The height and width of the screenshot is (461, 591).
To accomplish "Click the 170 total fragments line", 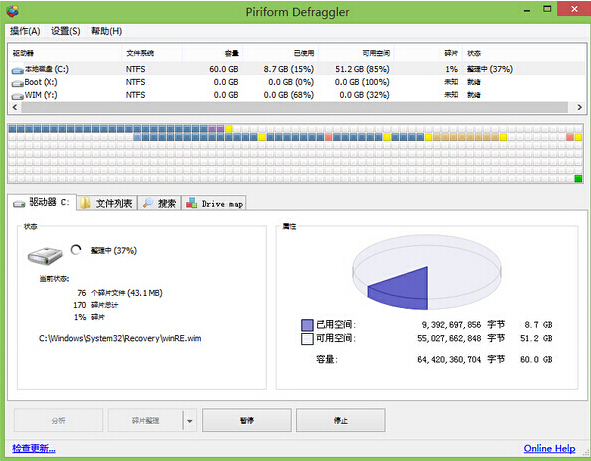I will pos(96,305).
